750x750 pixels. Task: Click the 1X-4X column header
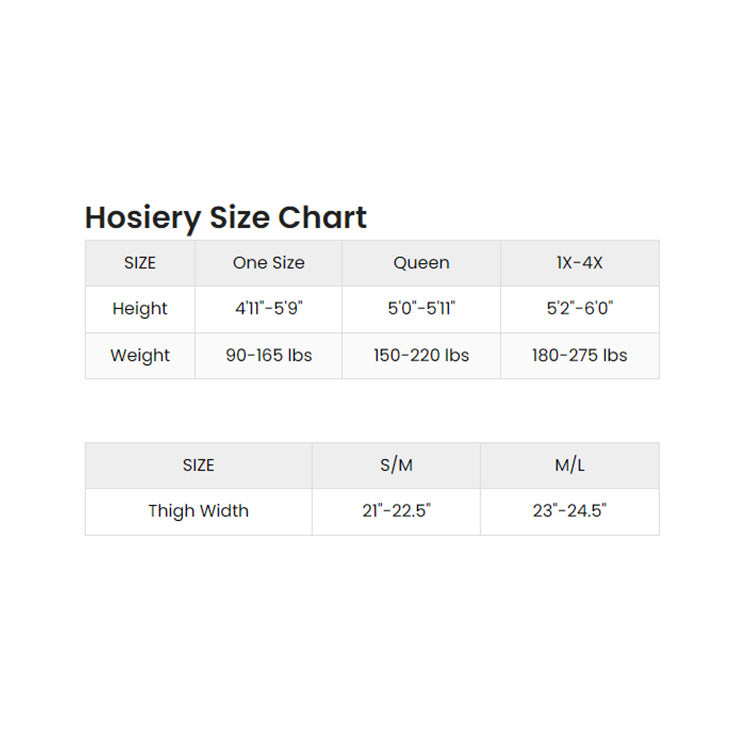coord(580,263)
